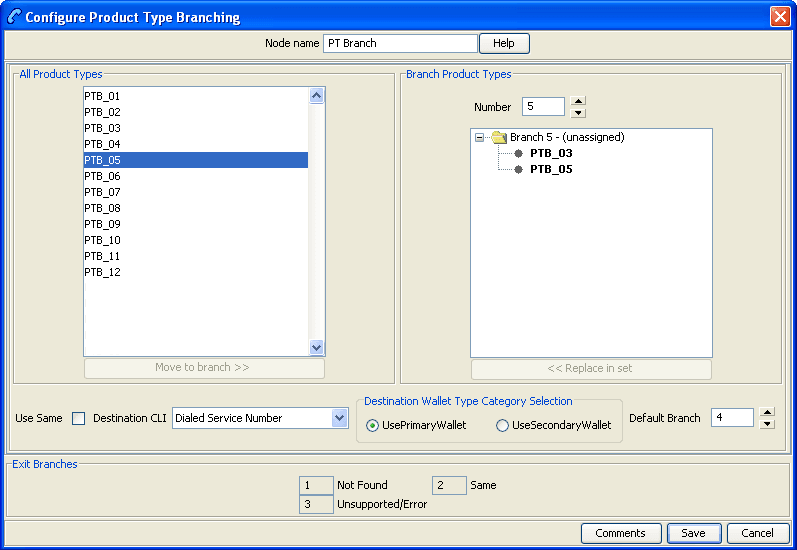Screen dimensions: 797x550
Task: Increase the Default Branch value
Action: 767,412
